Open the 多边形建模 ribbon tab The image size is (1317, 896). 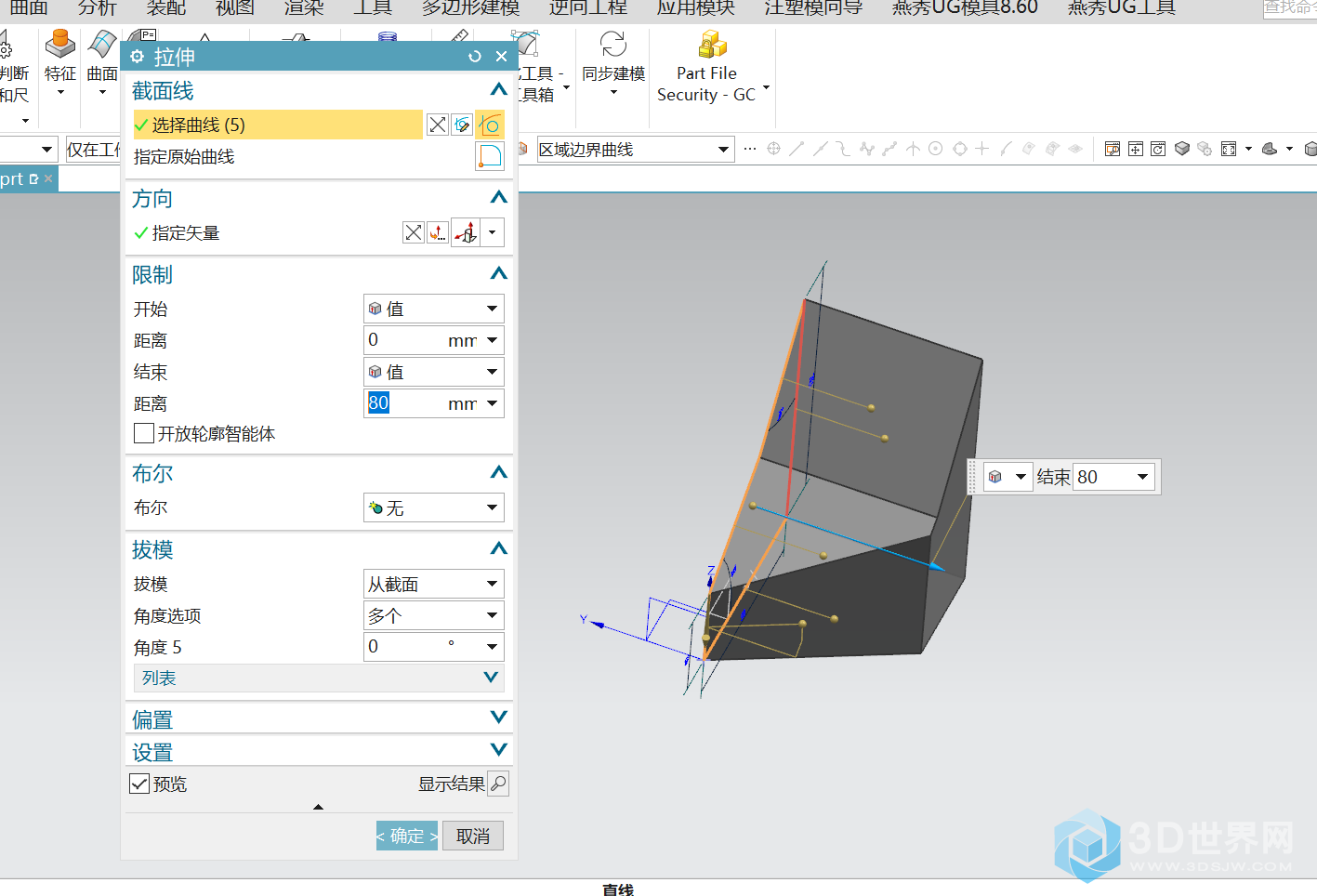pos(471,8)
